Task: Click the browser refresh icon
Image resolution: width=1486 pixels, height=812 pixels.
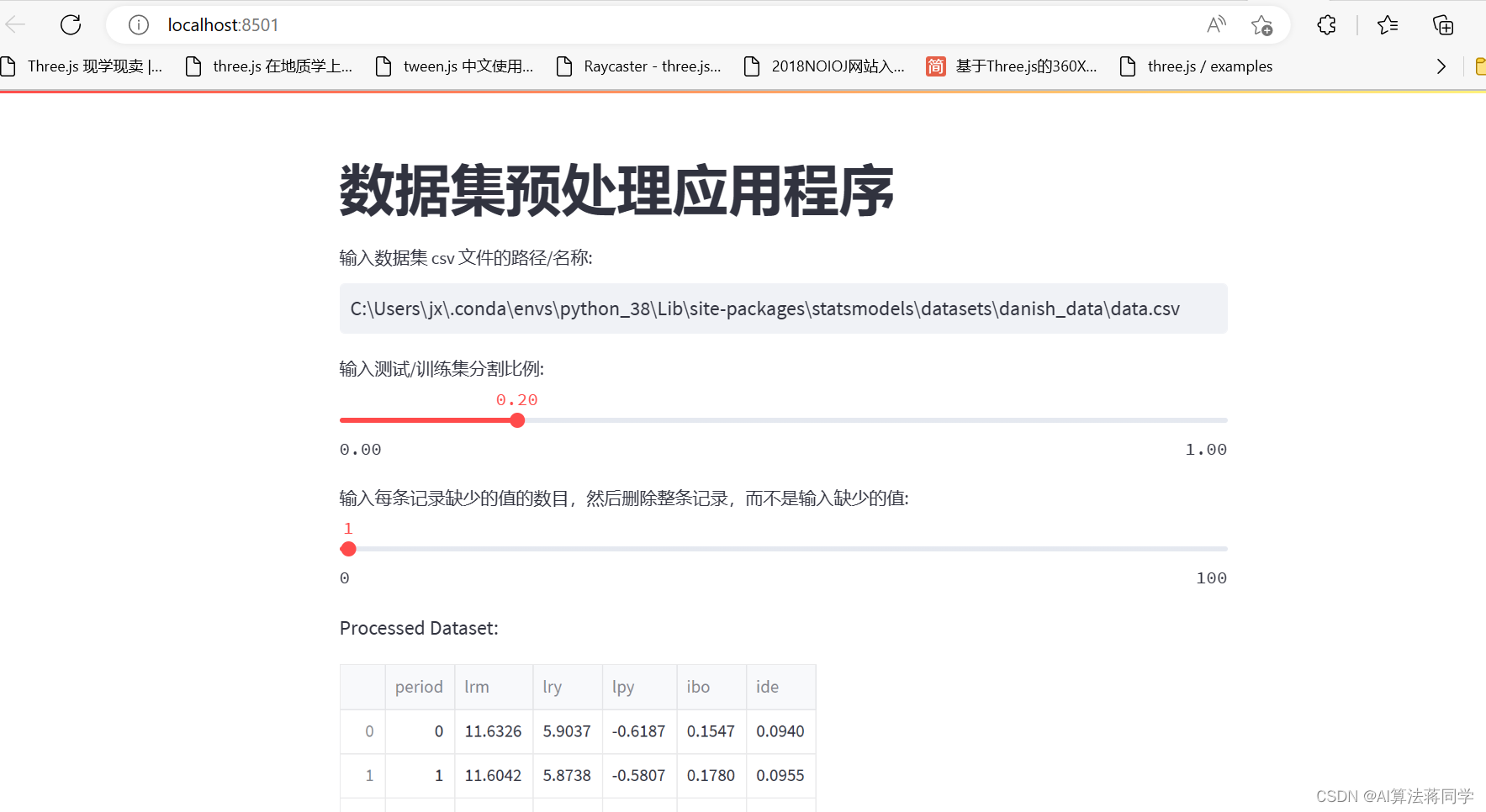Action: 71,25
